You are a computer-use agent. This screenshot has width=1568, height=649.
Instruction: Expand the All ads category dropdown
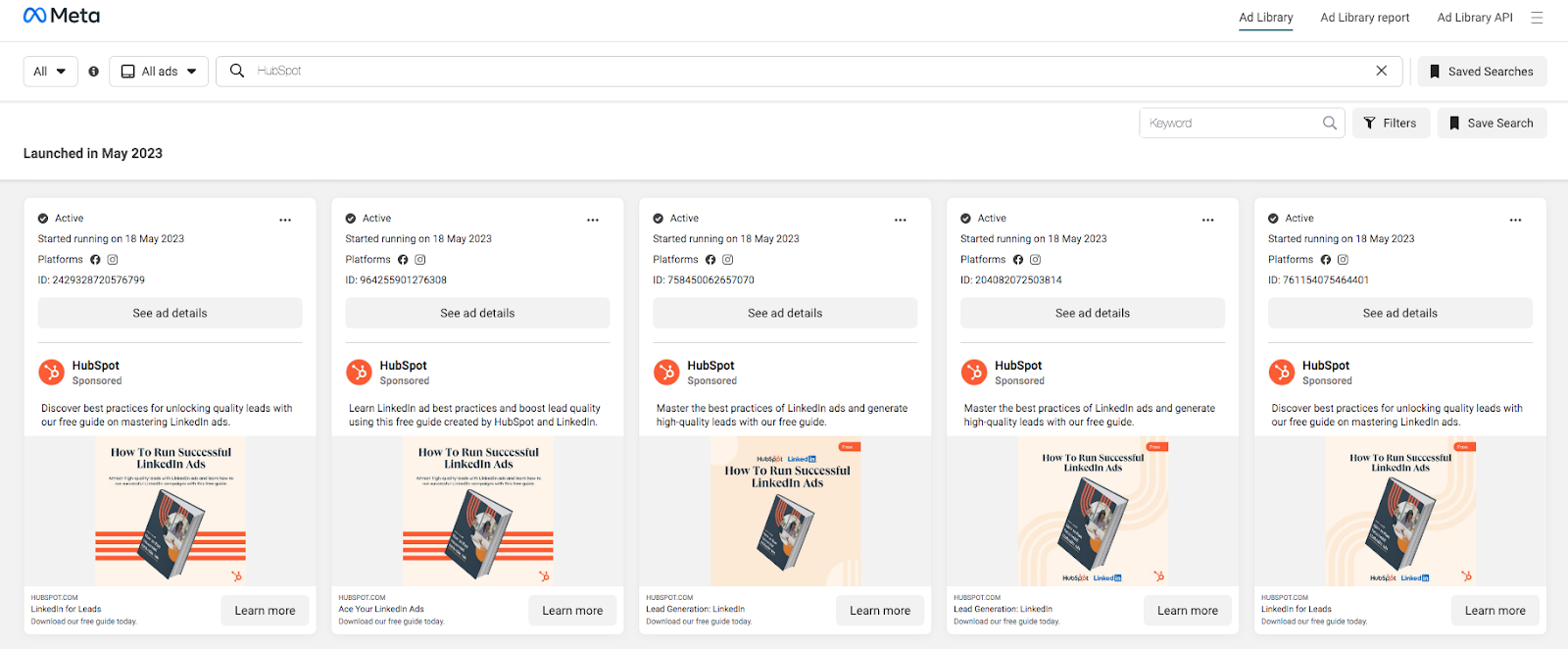pyautogui.click(x=159, y=72)
